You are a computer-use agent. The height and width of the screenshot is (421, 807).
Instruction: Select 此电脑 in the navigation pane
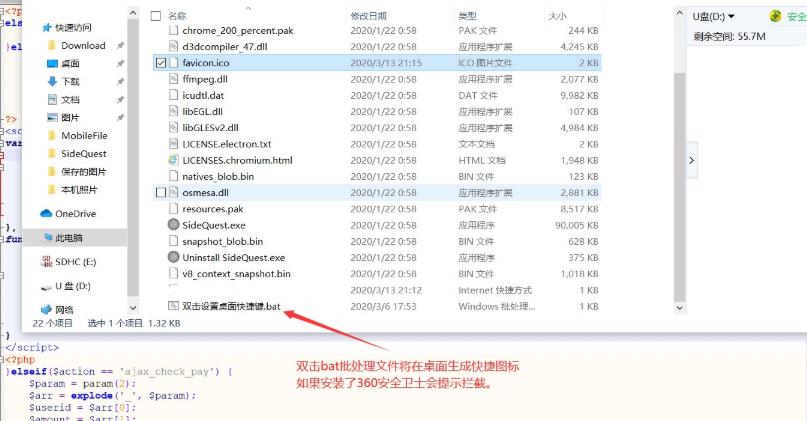pyautogui.click(x=69, y=237)
